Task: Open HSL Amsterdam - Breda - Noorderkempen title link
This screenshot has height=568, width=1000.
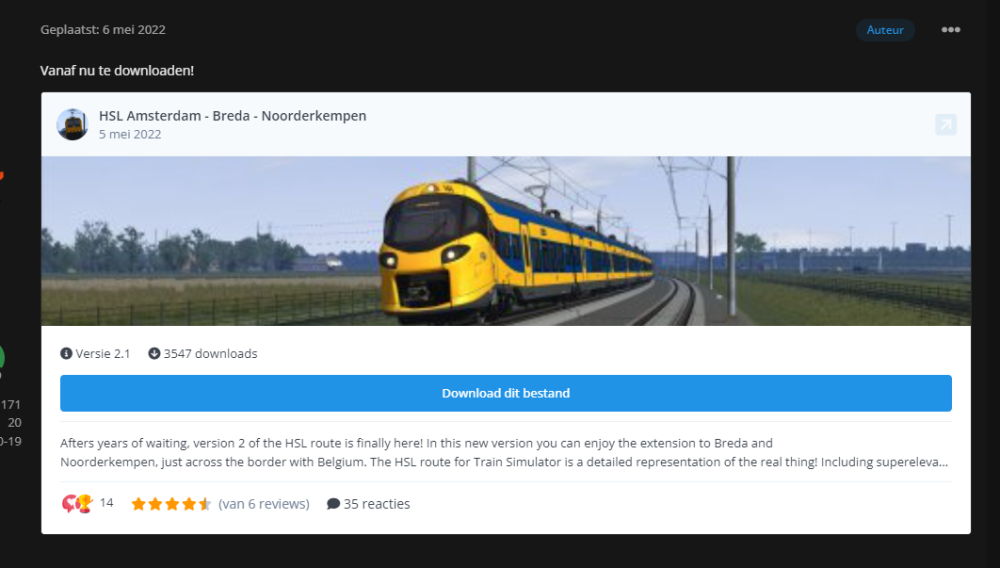Action: pyautogui.click(x=232, y=116)
